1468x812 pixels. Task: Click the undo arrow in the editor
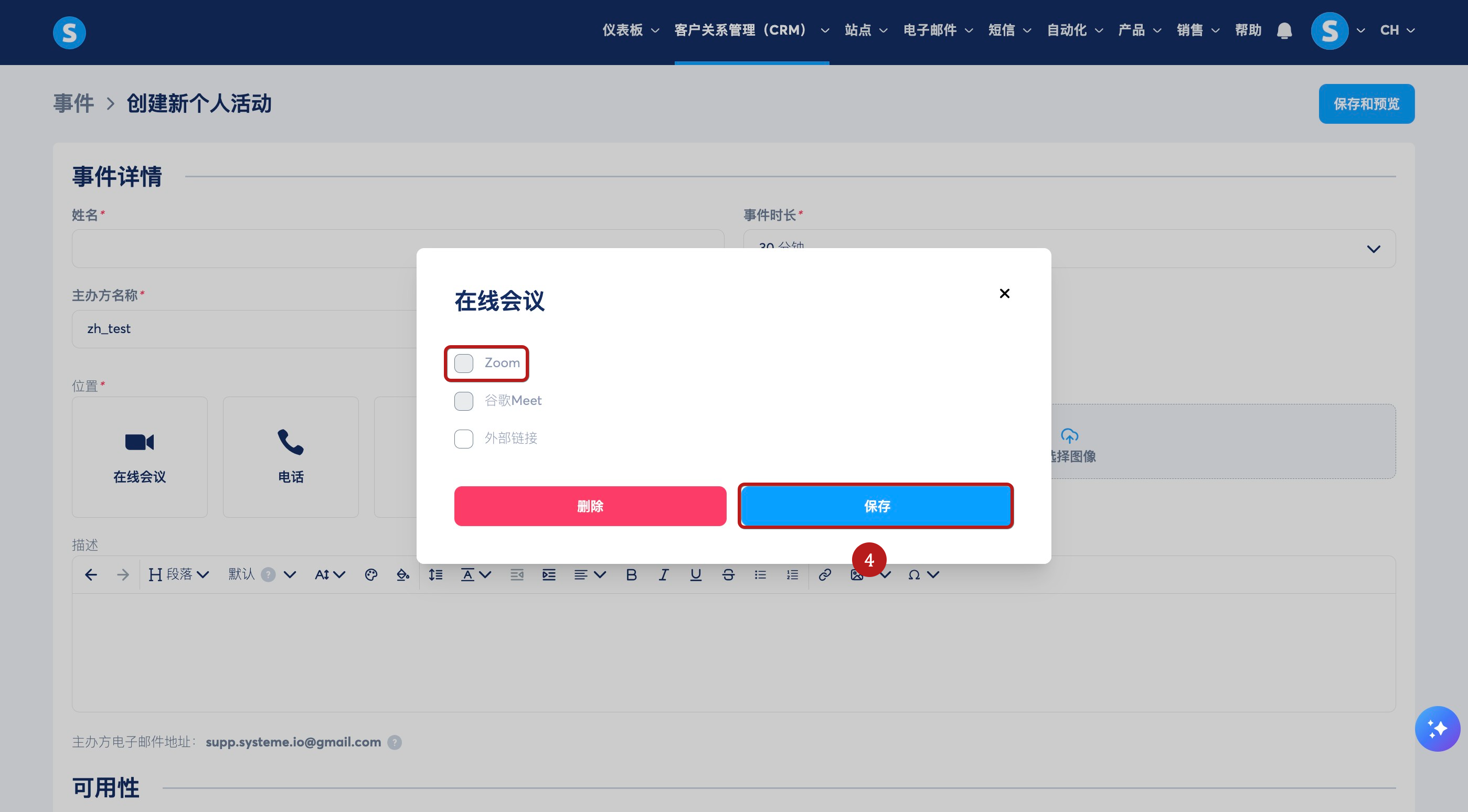click(x=91, y=574)
